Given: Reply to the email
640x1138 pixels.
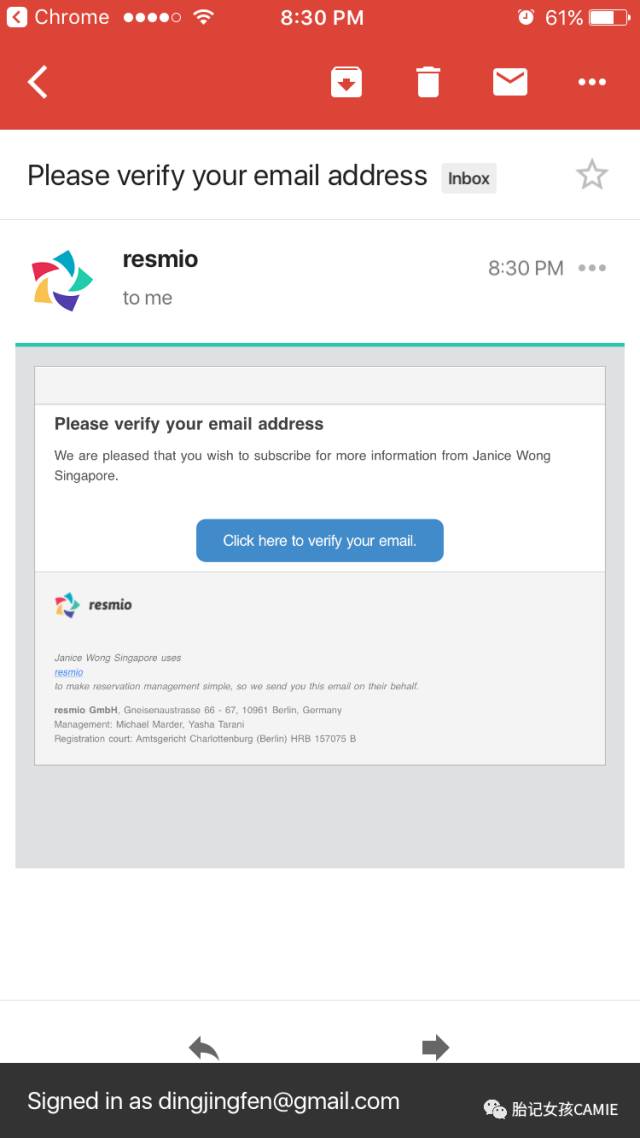Looking at the screenshot, I should [x=204, y=1047].
